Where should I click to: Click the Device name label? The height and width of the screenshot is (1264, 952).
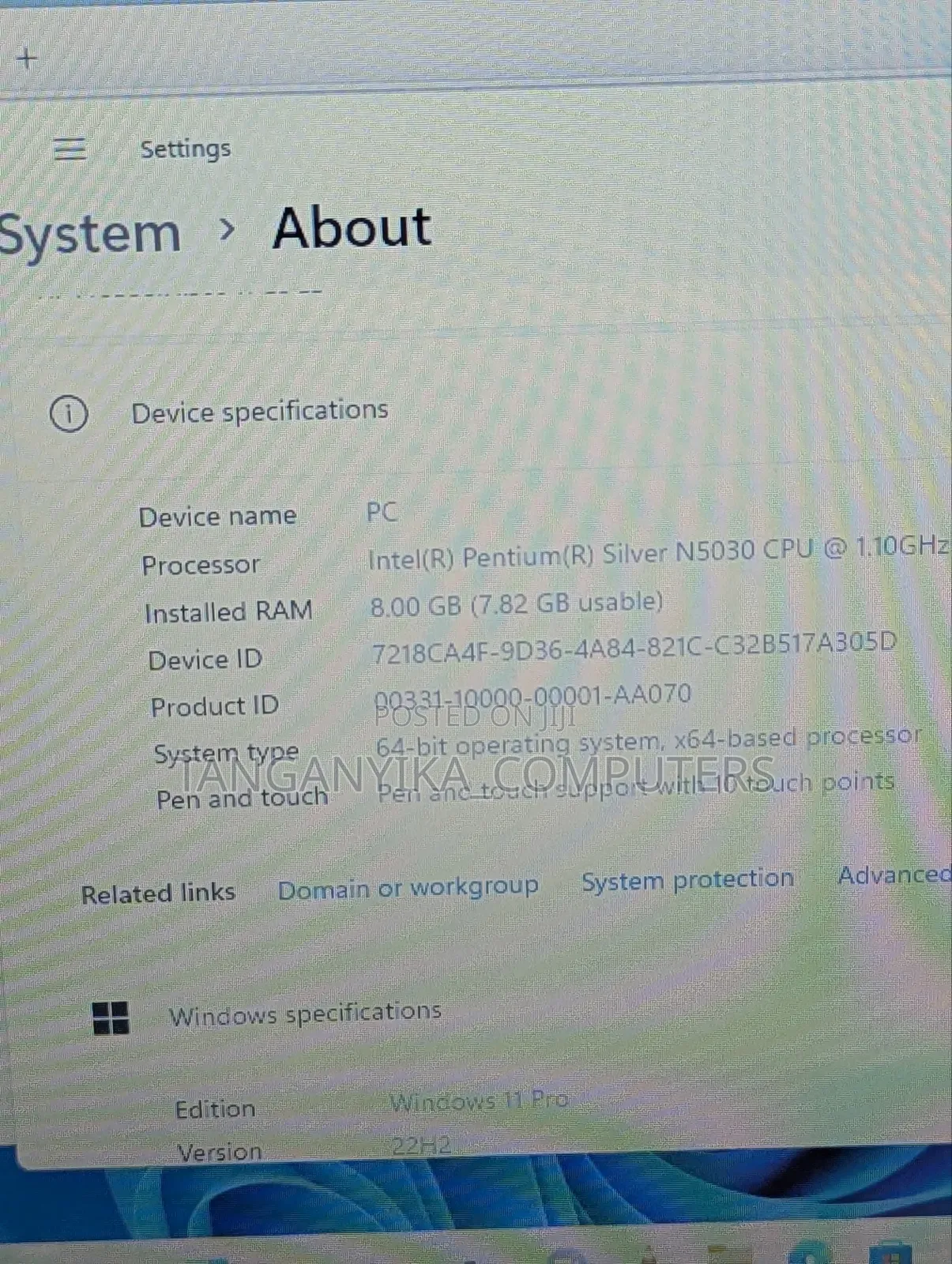217,517
